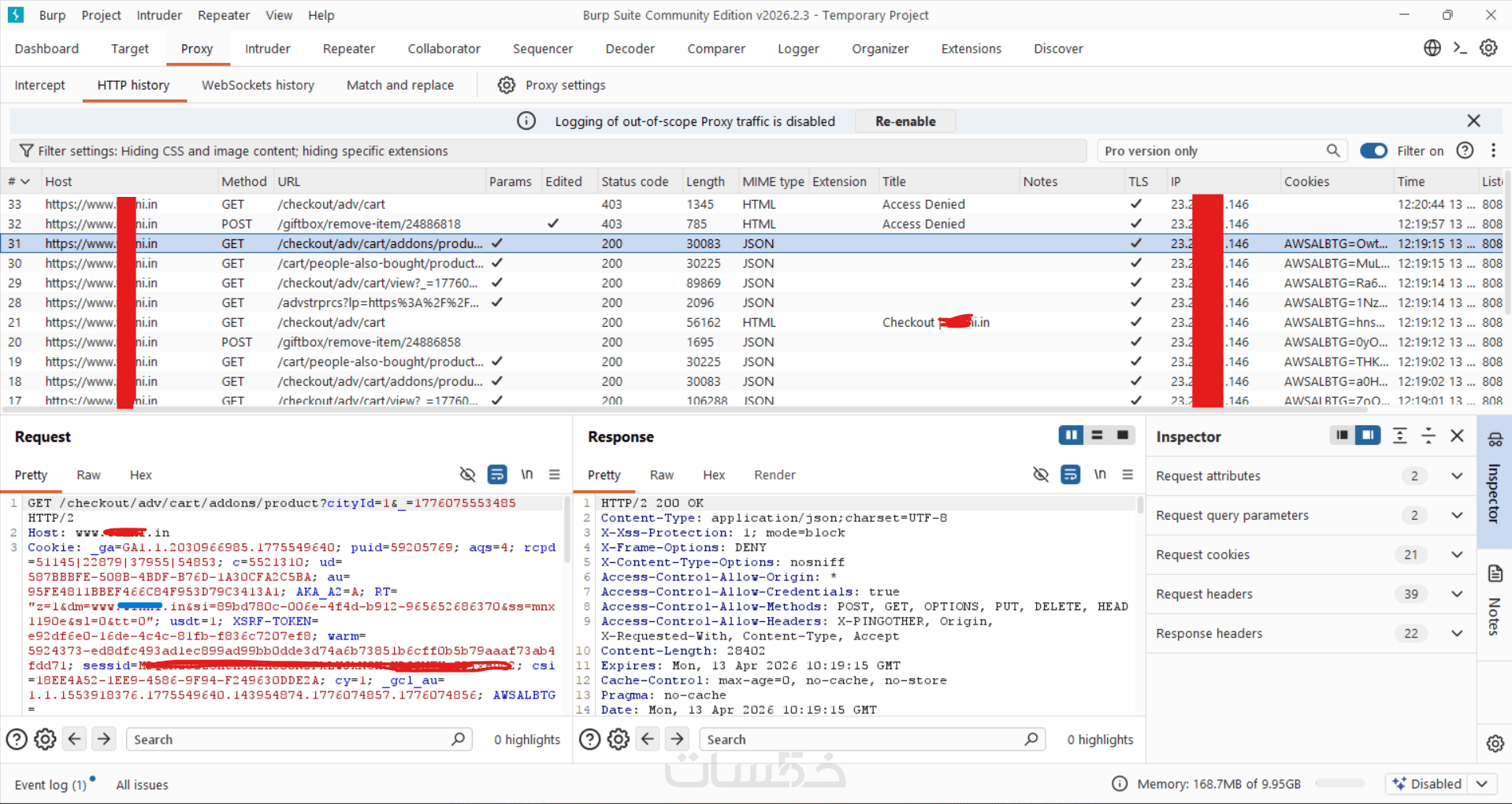Open the Match and replace tab

tap(400, 85)
